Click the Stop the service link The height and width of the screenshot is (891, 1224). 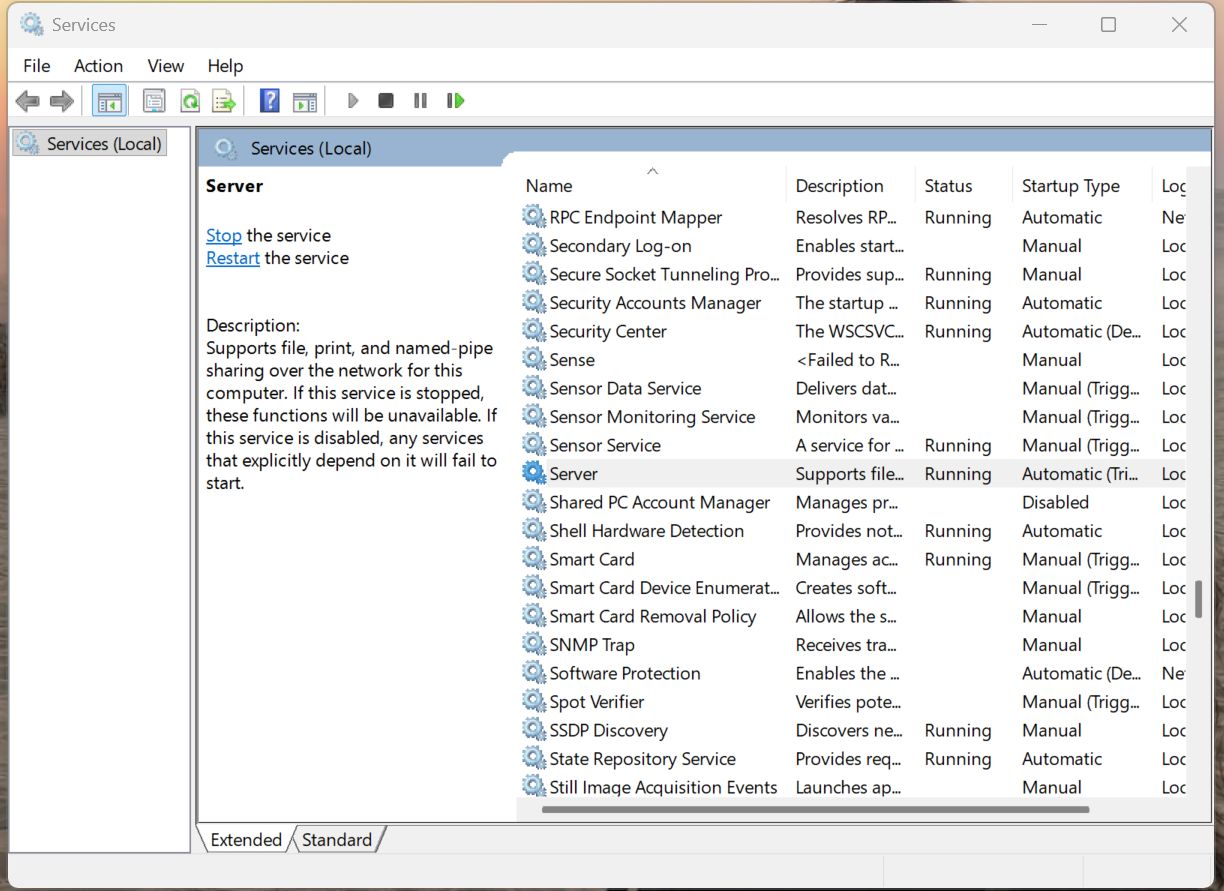(x=224, y=235)
